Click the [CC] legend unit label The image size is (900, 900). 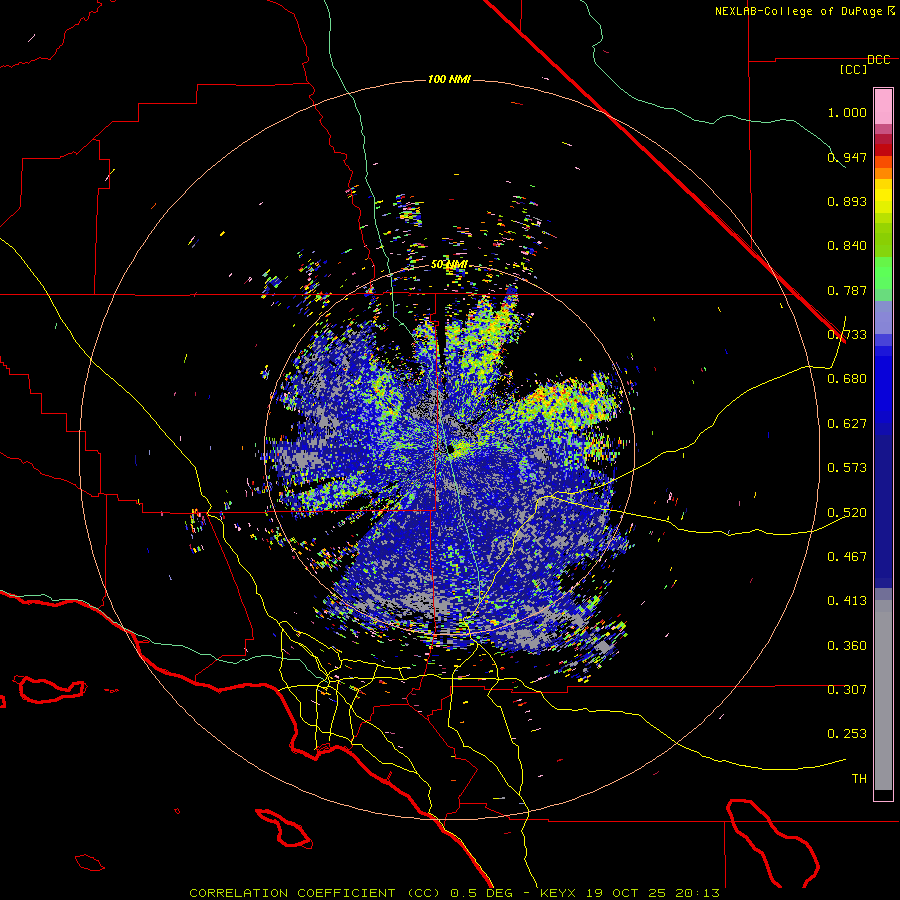pyautogui.click(x=853, y=69)
